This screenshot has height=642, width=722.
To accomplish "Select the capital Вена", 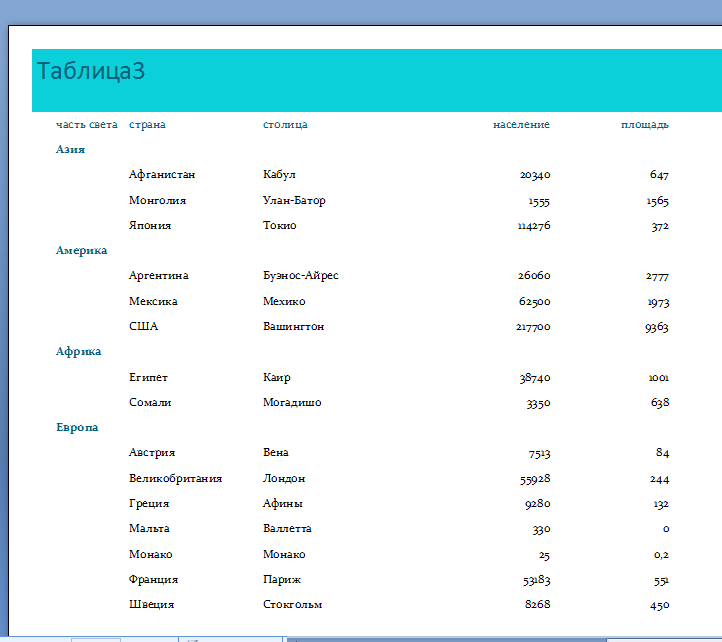I will tap(276, 452).
